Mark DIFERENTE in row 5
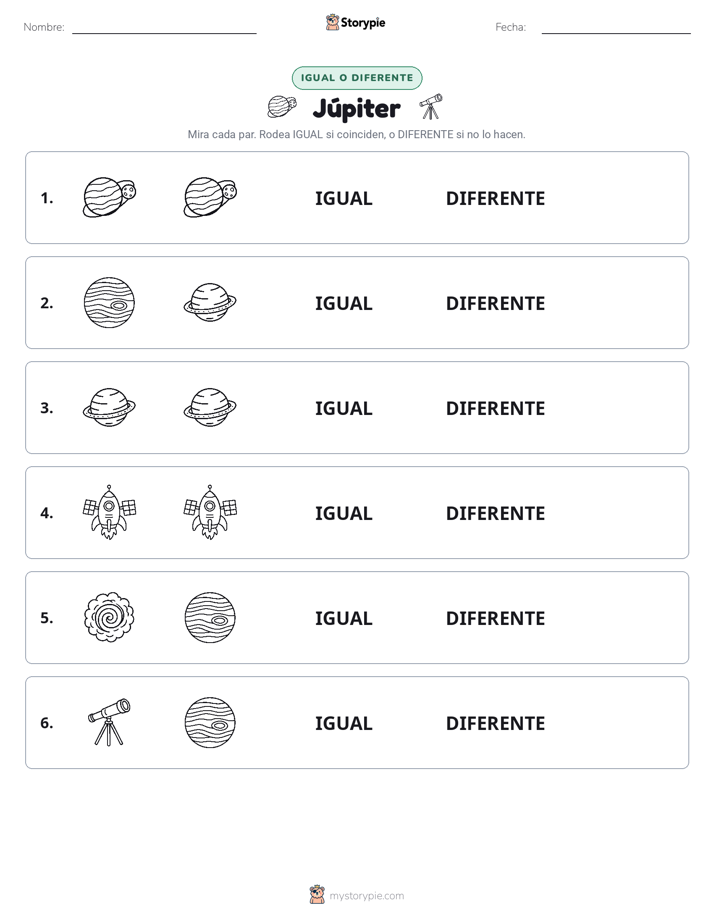Image resolution: width=714 pixels, height=924 pixels. tap(495, 618)
